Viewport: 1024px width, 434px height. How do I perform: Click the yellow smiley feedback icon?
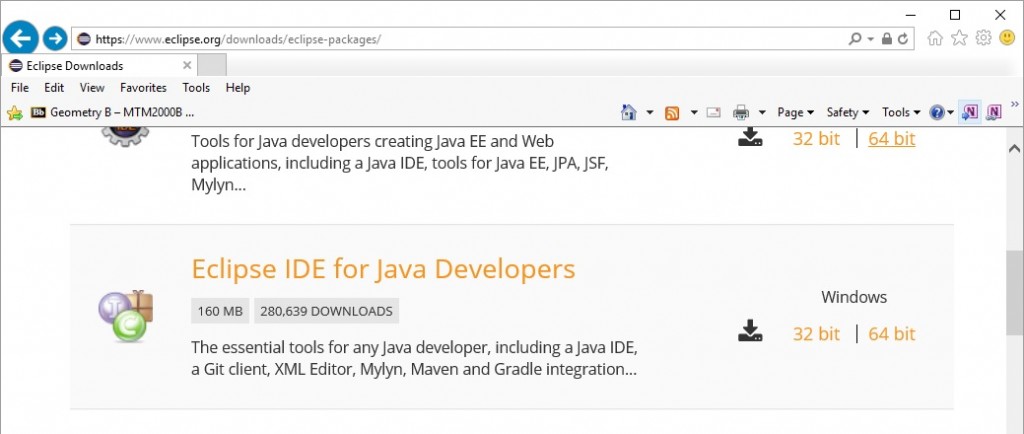point(1006,38)
